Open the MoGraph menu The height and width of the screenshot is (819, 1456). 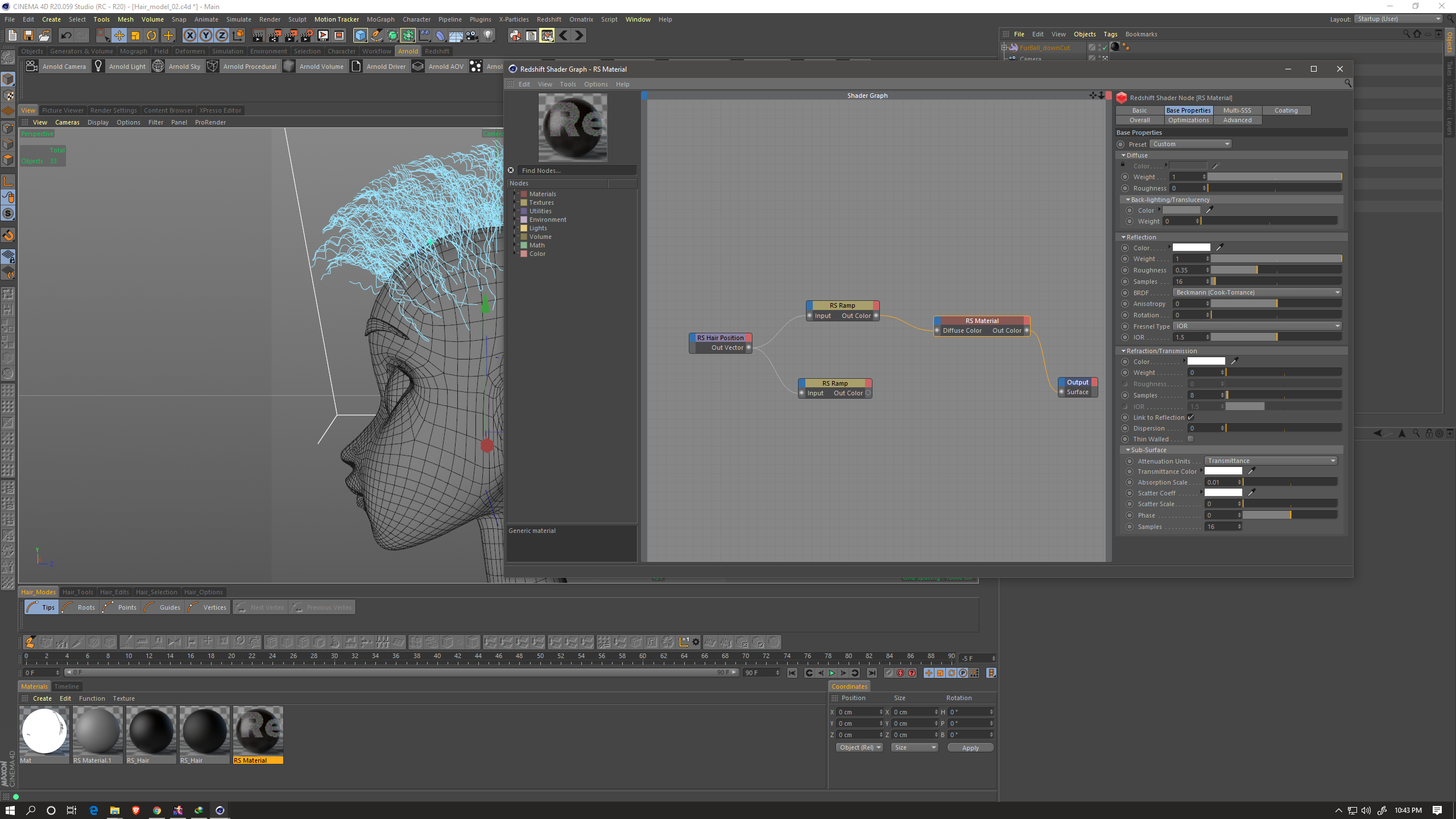coord(380,19)
